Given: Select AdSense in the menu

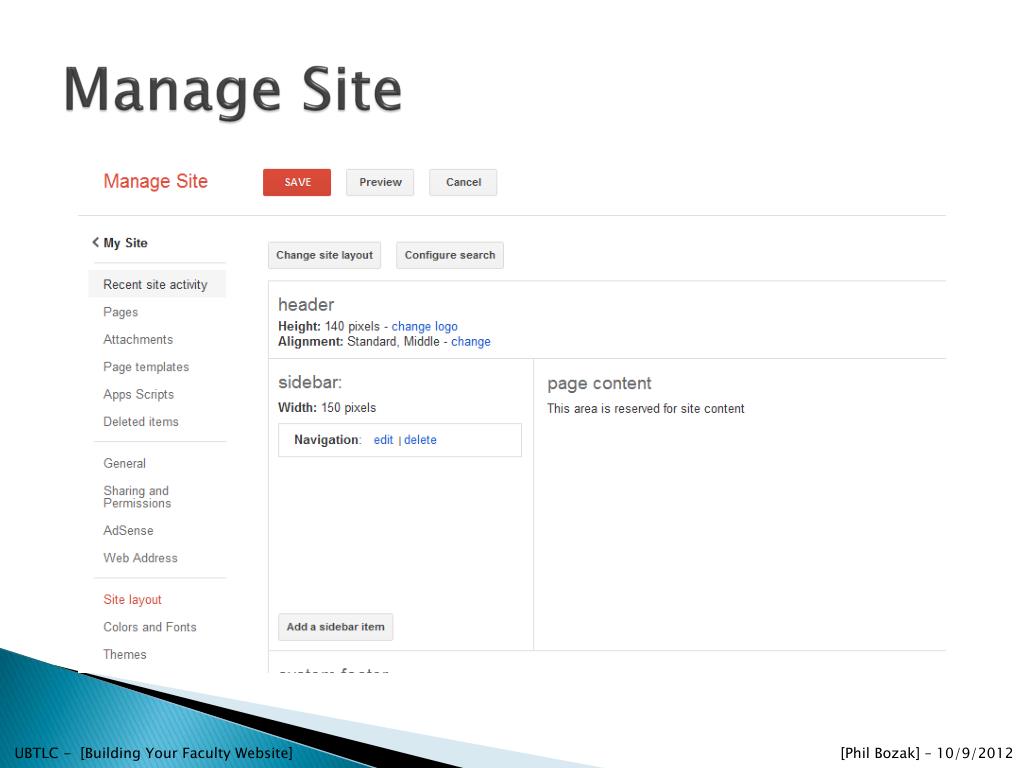Looking at the screenshot, I should pyautogui.click(x=128, y=530).
